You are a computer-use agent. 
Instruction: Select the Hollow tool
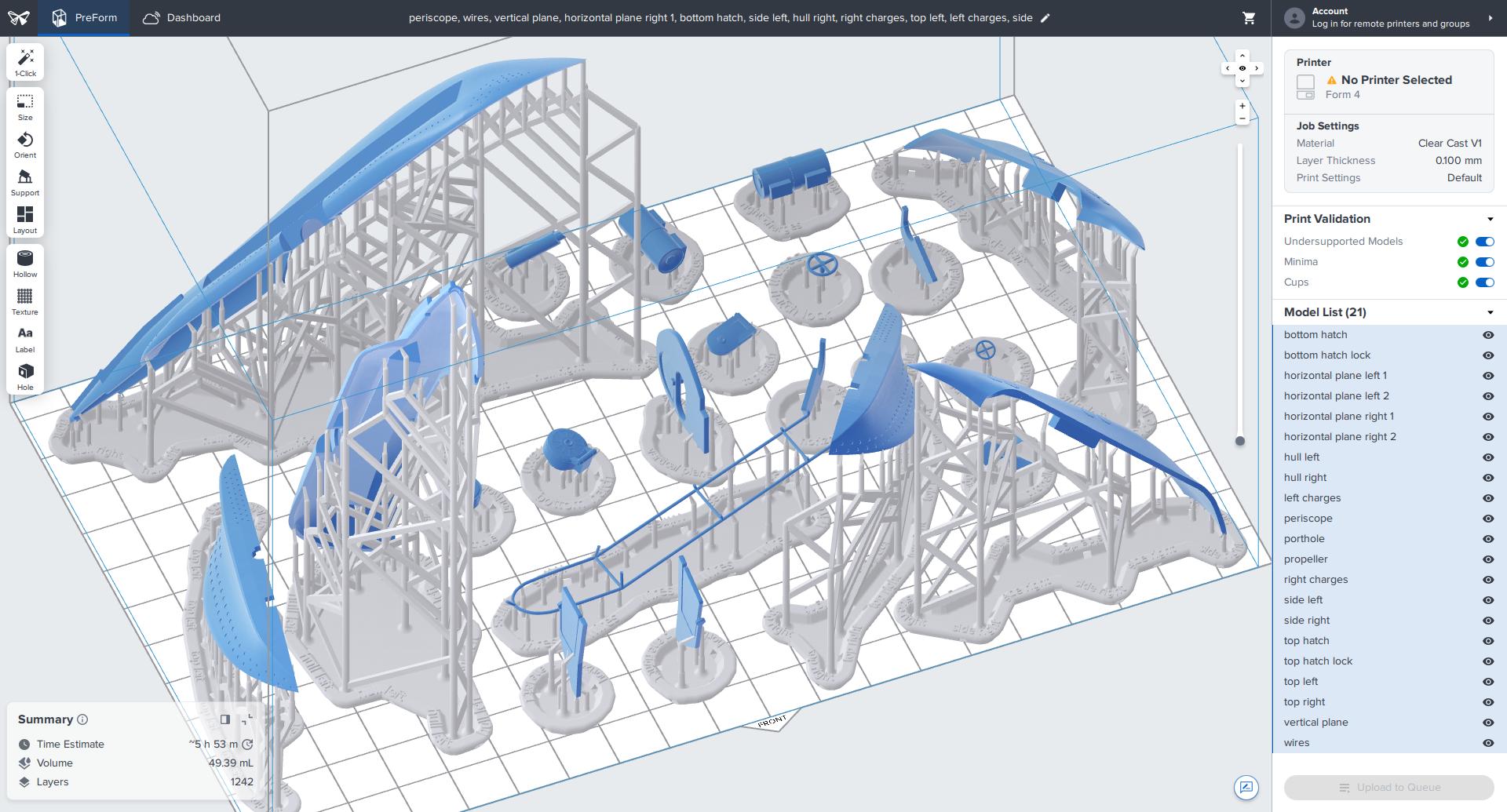[25, 264]
